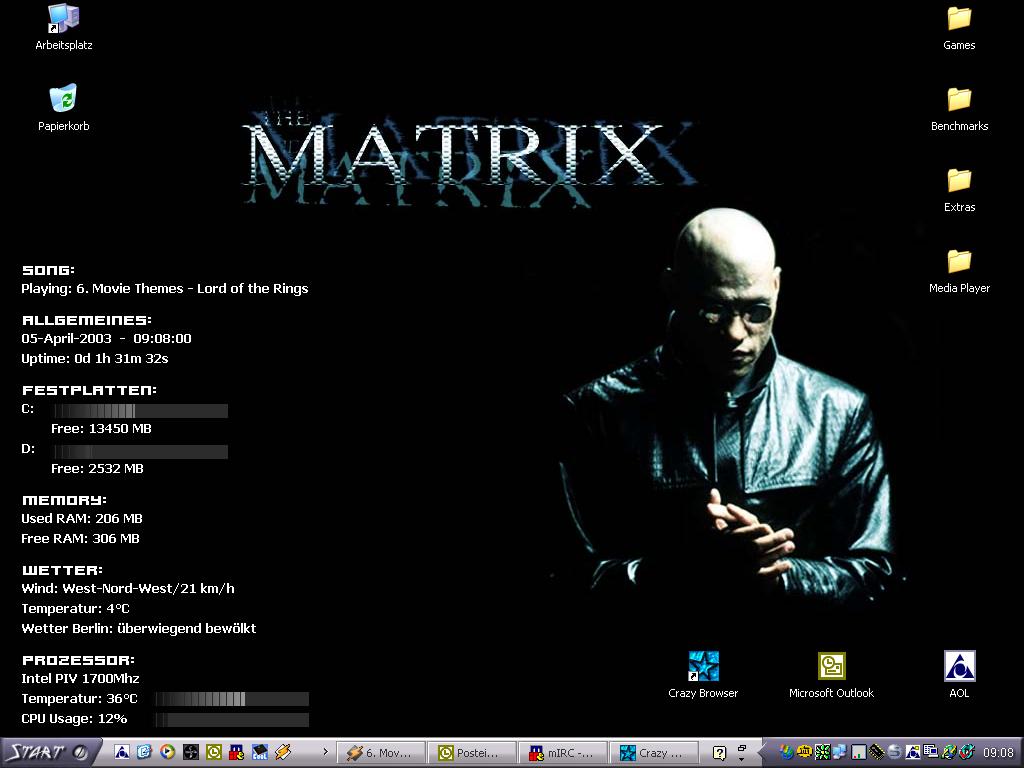The width and height of the screenshot is (1024, 768).
Task: Open the Papierkorb recycle bin
Action: click(x=63, y=108)
